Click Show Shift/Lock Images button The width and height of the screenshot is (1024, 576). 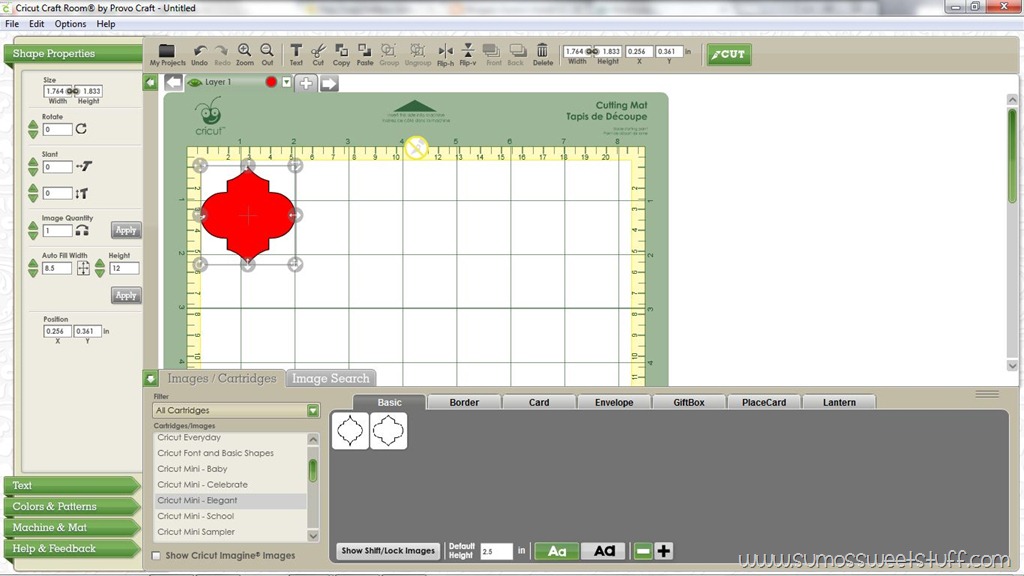388,551
